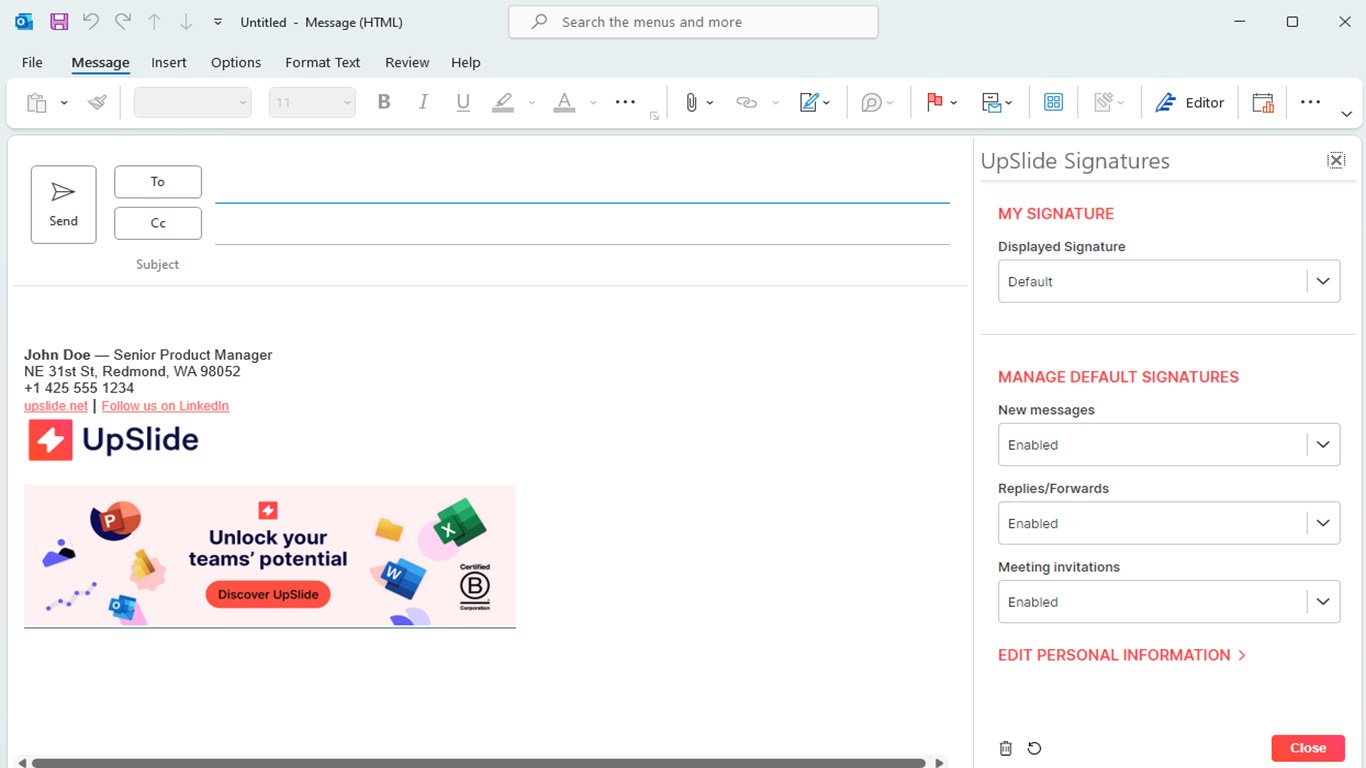1366x768 pixels.
Task: Click the Loop components icon
Action: 871,102
